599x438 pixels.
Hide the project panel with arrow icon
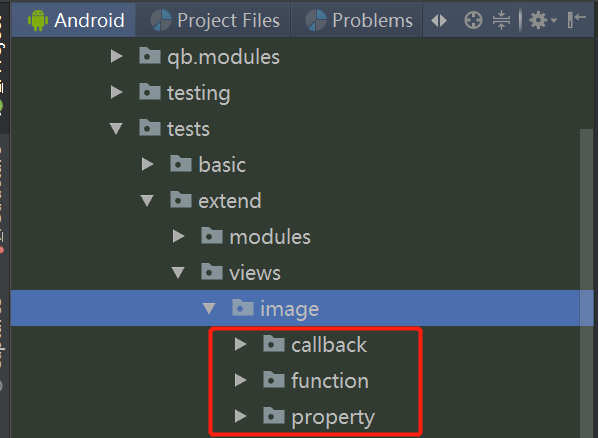pos(576,19)
